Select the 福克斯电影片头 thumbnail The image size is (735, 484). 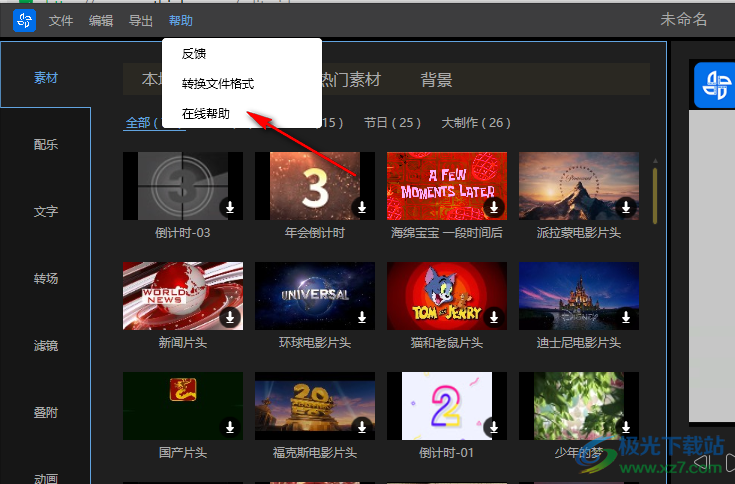coord(315,406)
